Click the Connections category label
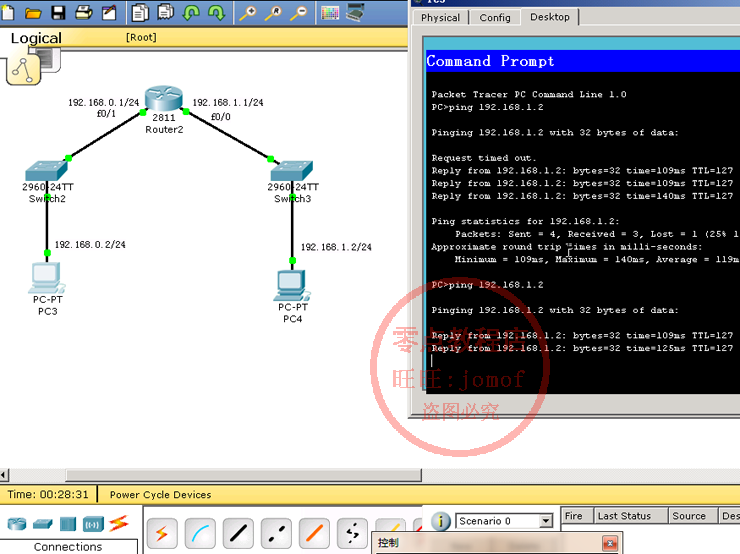 coord(68,546)
